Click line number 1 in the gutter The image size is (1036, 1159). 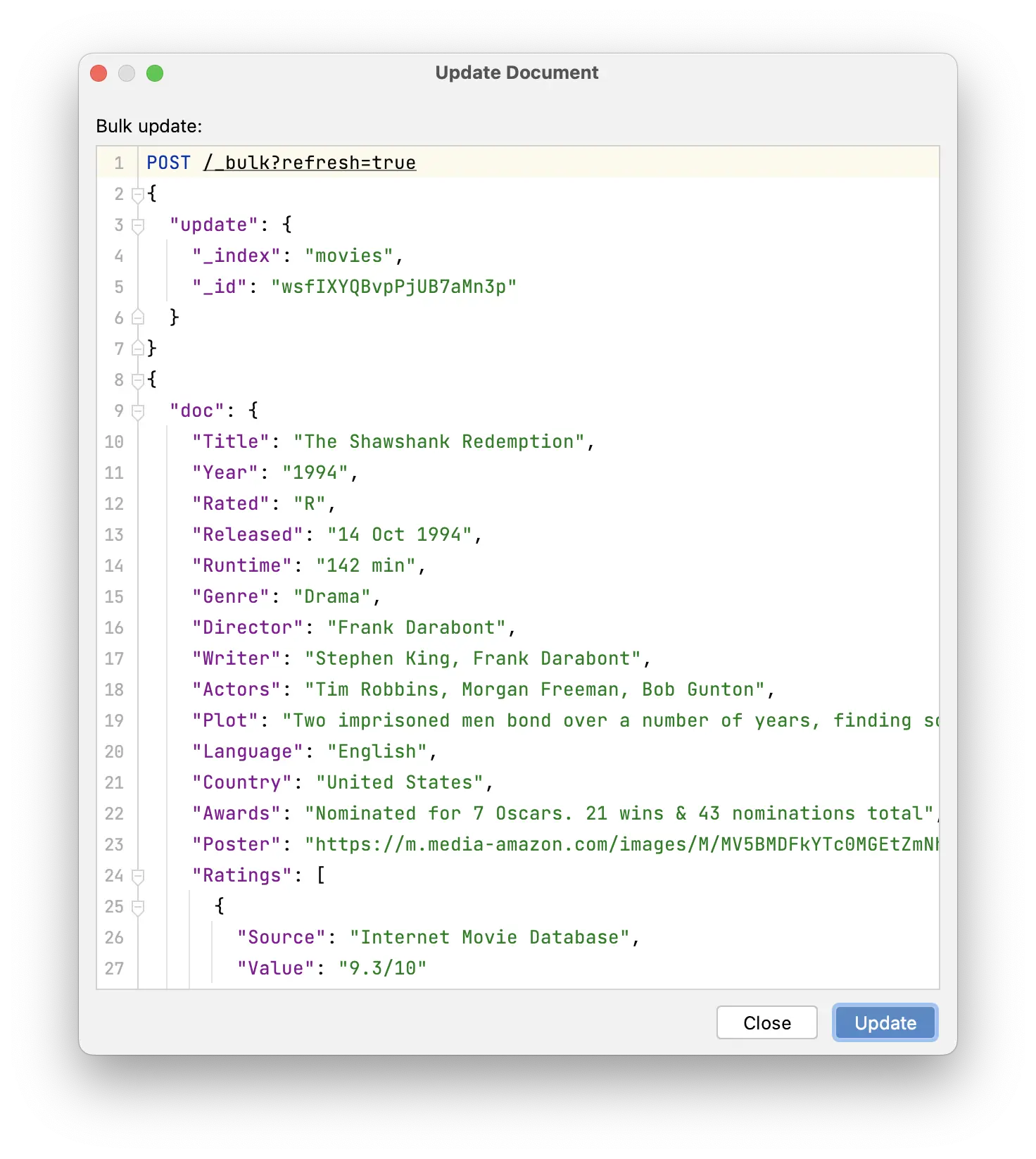[x=119, y=163]
